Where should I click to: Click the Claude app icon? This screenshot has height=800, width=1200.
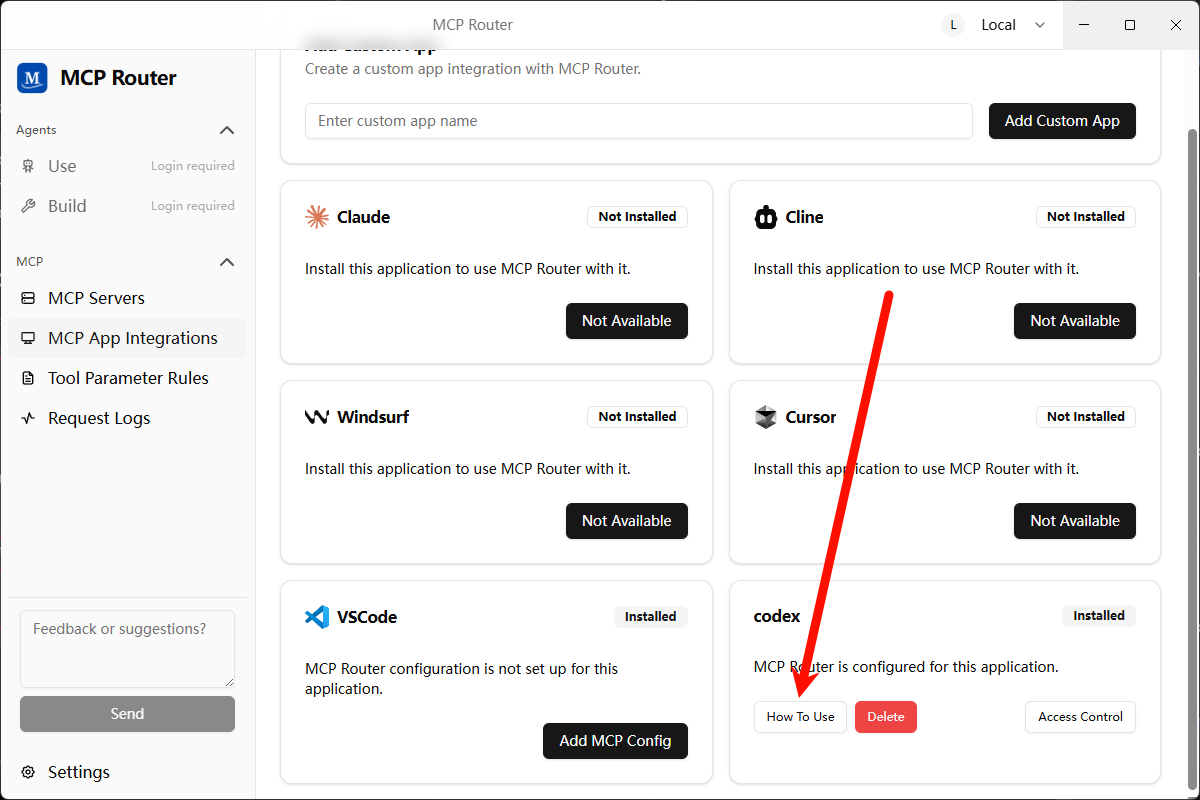317,217
